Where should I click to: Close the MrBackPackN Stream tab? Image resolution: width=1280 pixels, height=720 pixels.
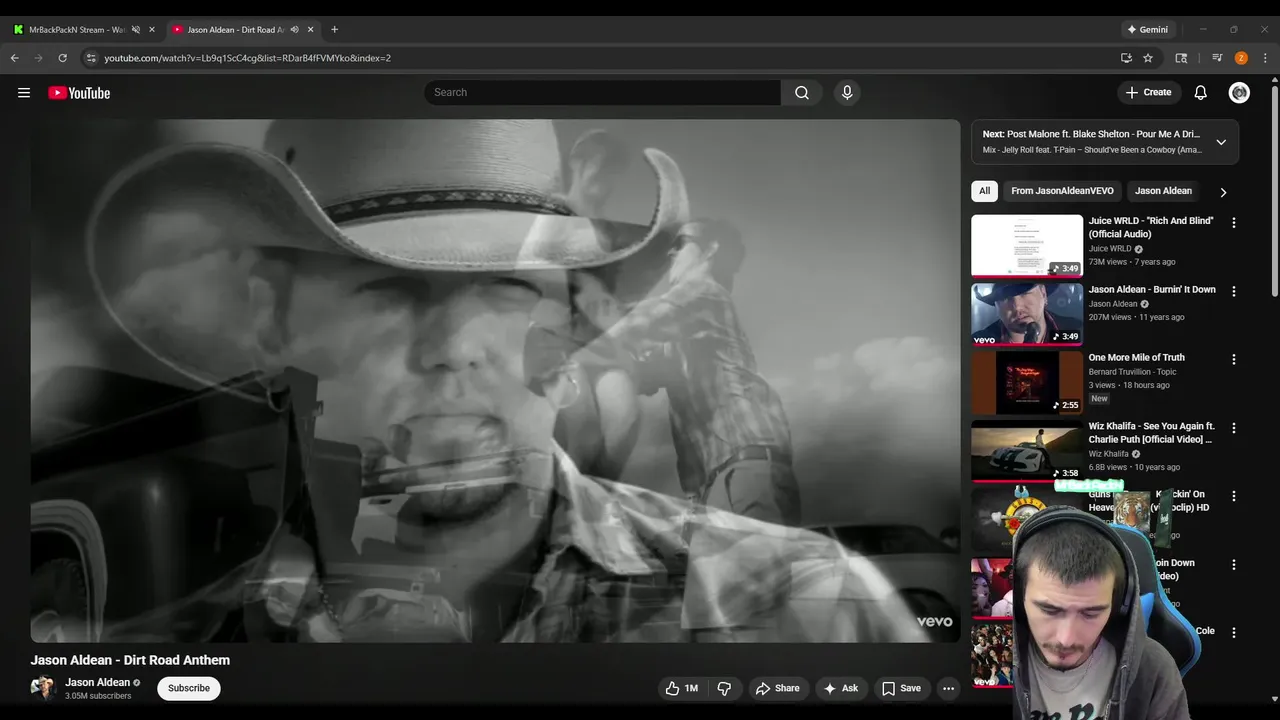click(x=152, y=30)
